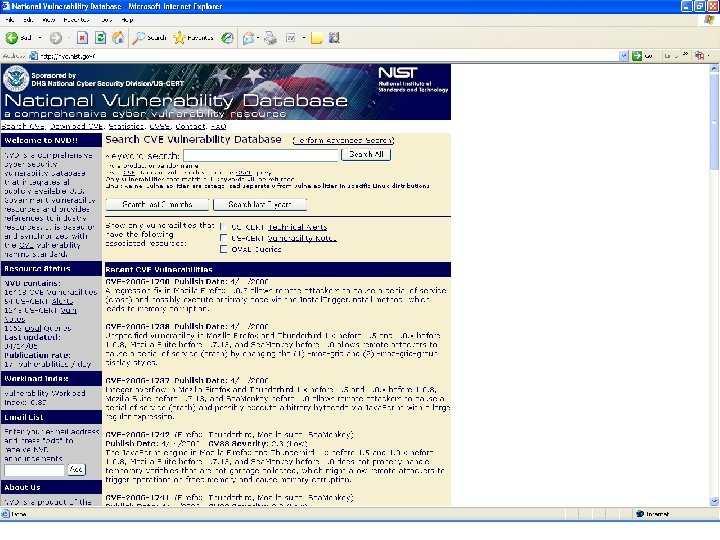Viewport: 720px width, 540px height.
Task: Open the Search CVE navigation link
Action: click(x=23, y=126)
